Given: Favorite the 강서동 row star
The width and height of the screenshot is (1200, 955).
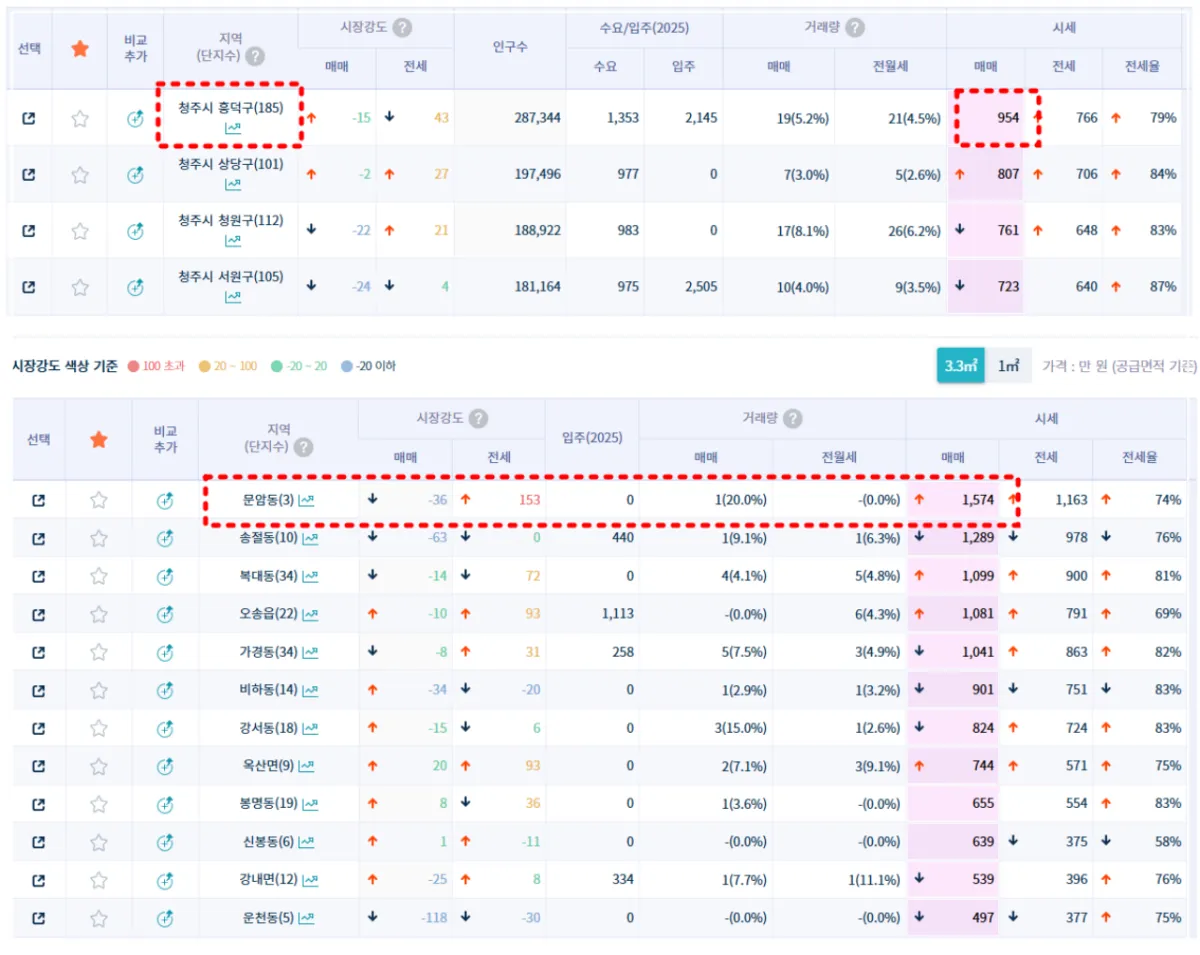Looking at the screenshot, I should [99, 728].
